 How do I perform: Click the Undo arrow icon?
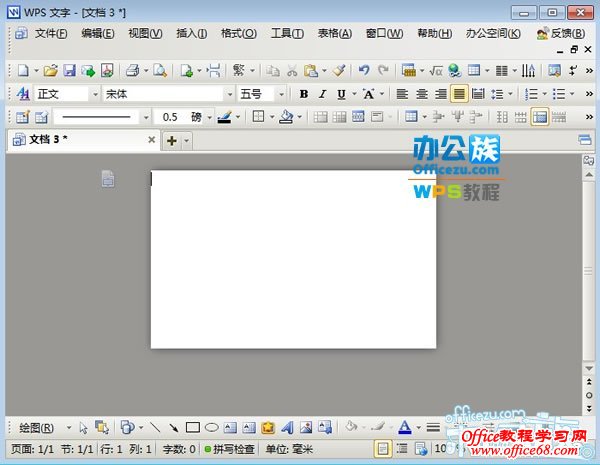click(364, 71)
